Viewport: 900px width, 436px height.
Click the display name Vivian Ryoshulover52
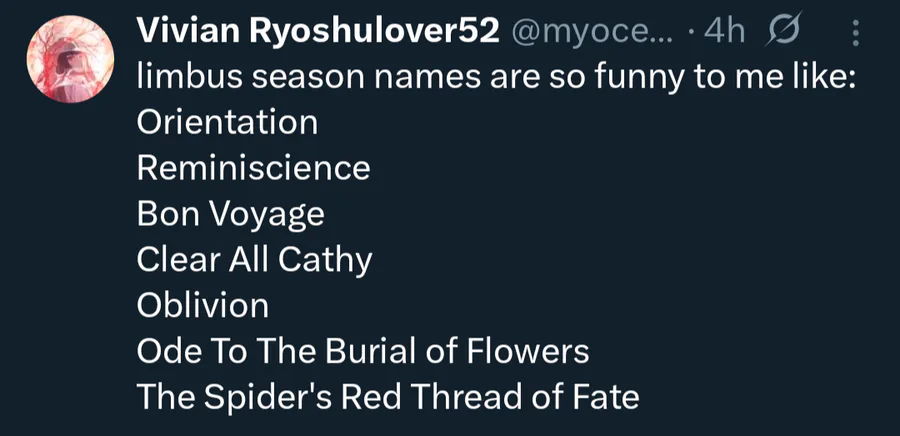click(x=317, y=33)
